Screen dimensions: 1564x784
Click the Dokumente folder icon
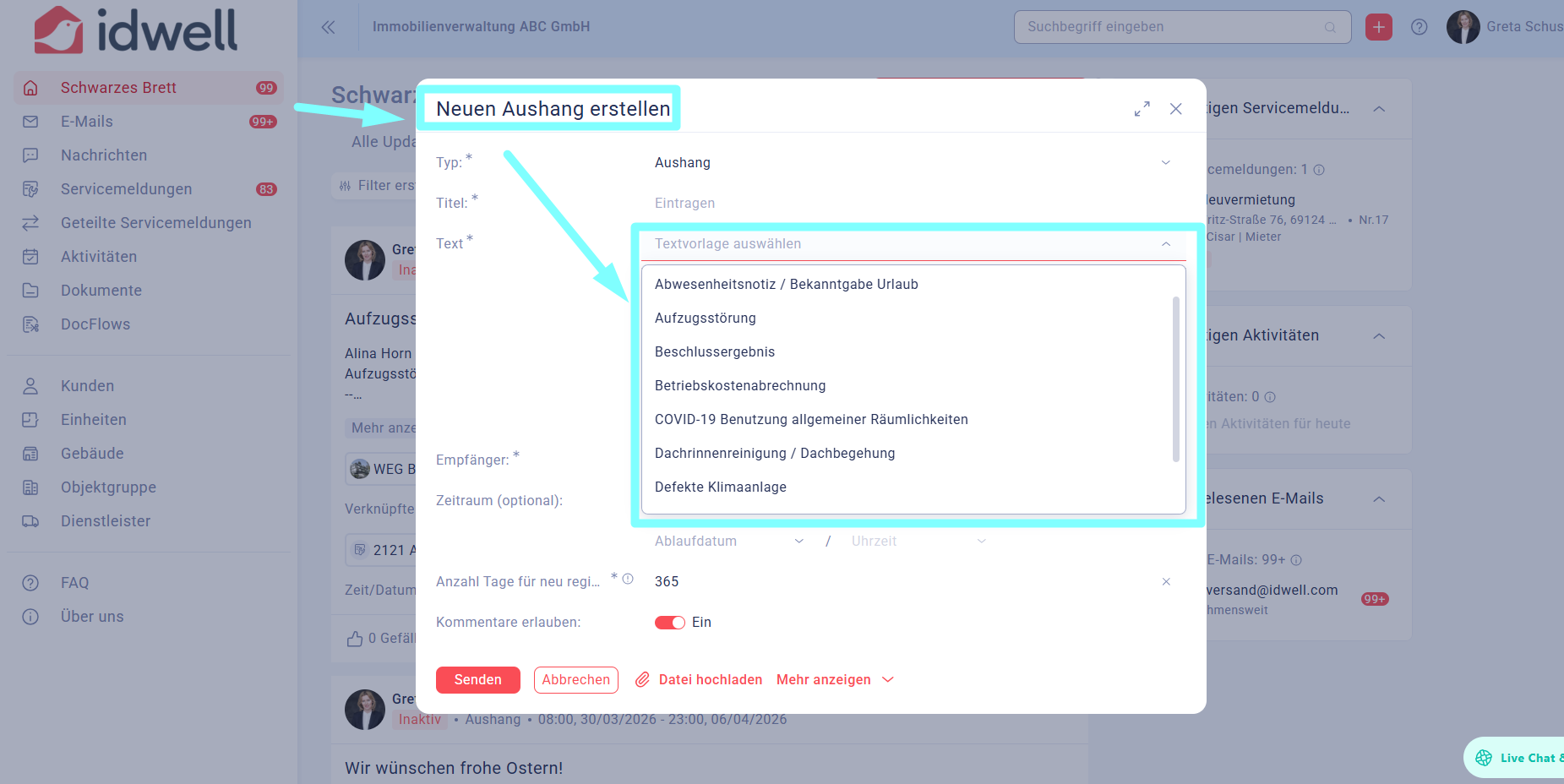(x=30, y=291)
